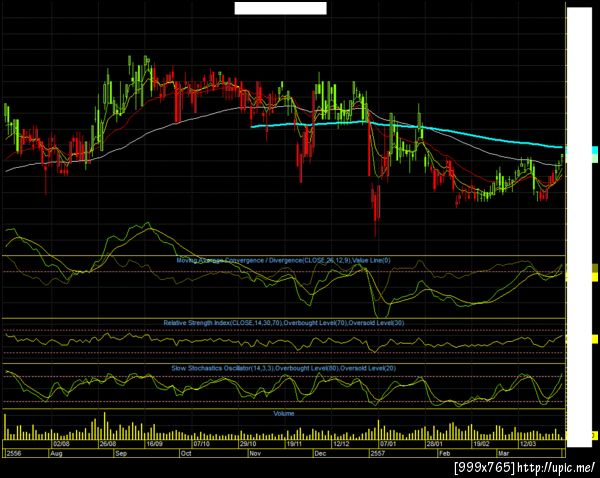This screenshot has height=478, width=600.
Task: Click the 28/01 date label
Action: click(434, 444)
